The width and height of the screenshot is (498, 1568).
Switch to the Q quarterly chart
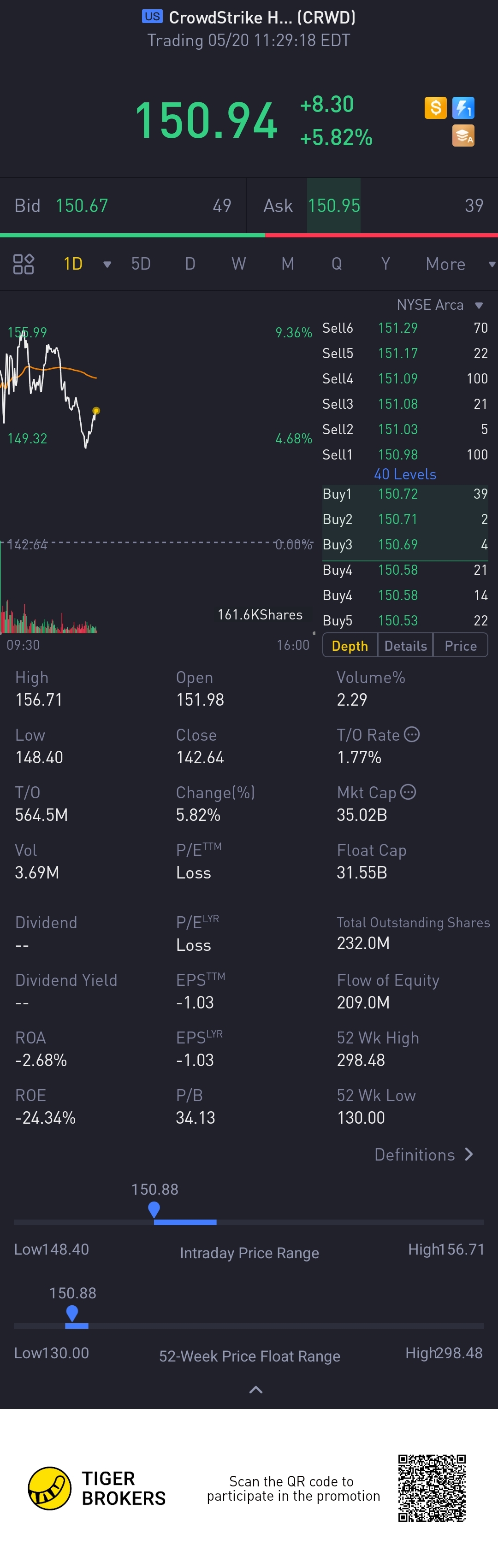(x=337, y=264)
